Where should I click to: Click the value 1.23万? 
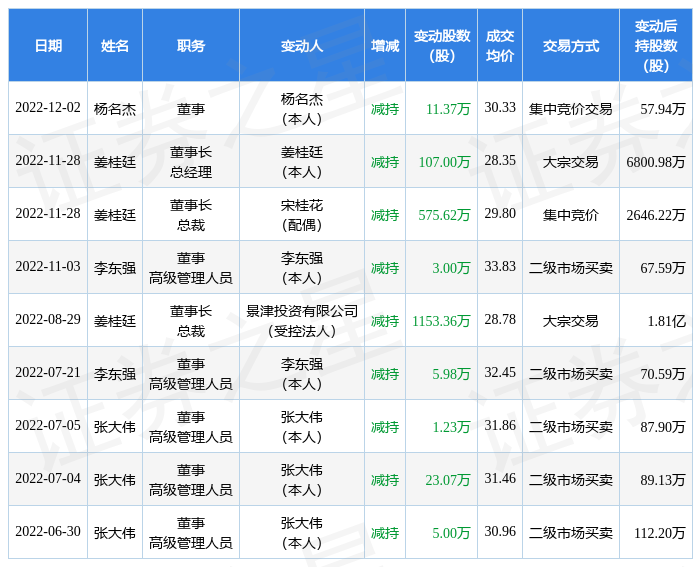point(451,427)
